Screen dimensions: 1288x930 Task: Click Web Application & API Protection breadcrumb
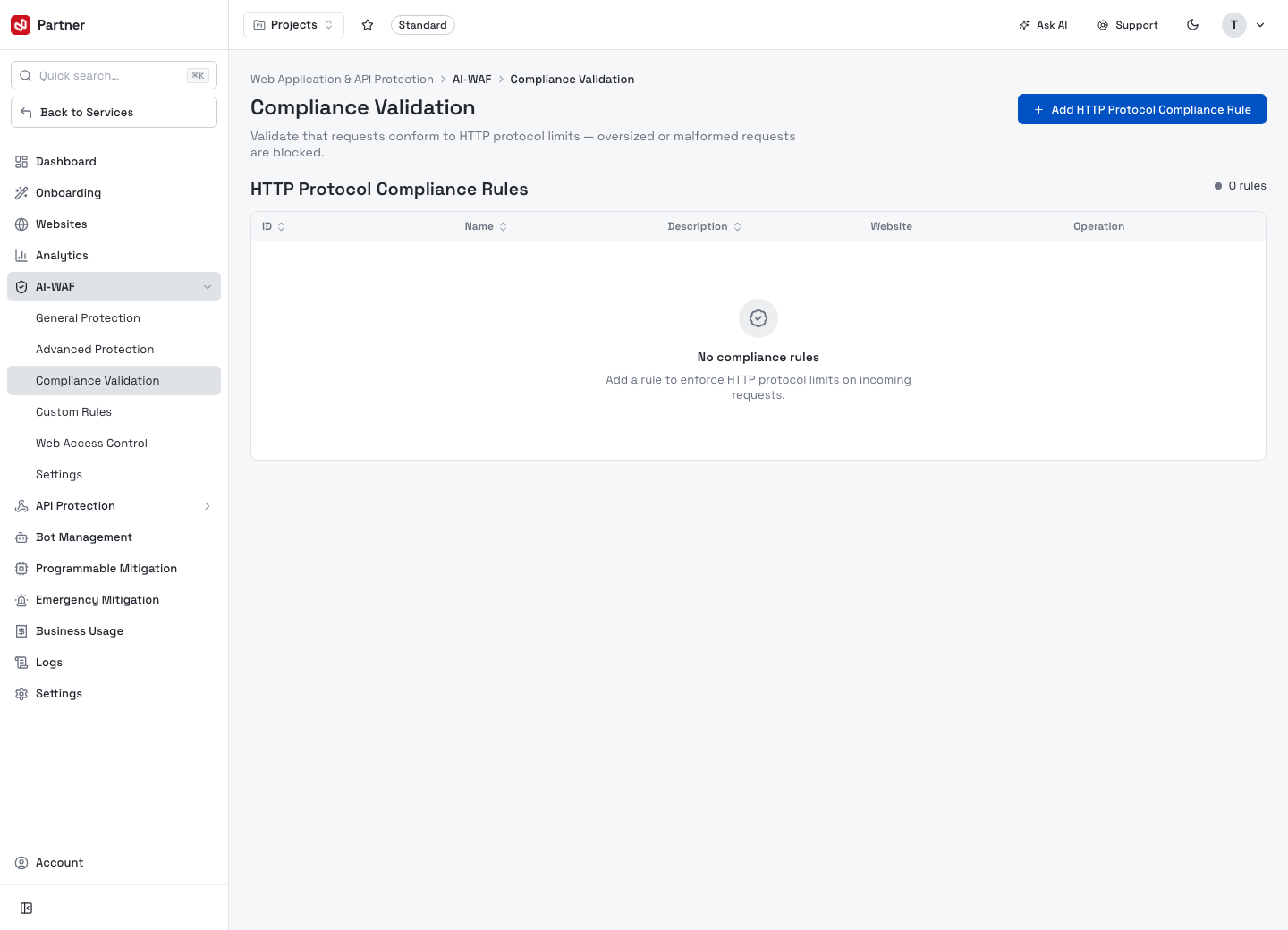pos(342,80)
